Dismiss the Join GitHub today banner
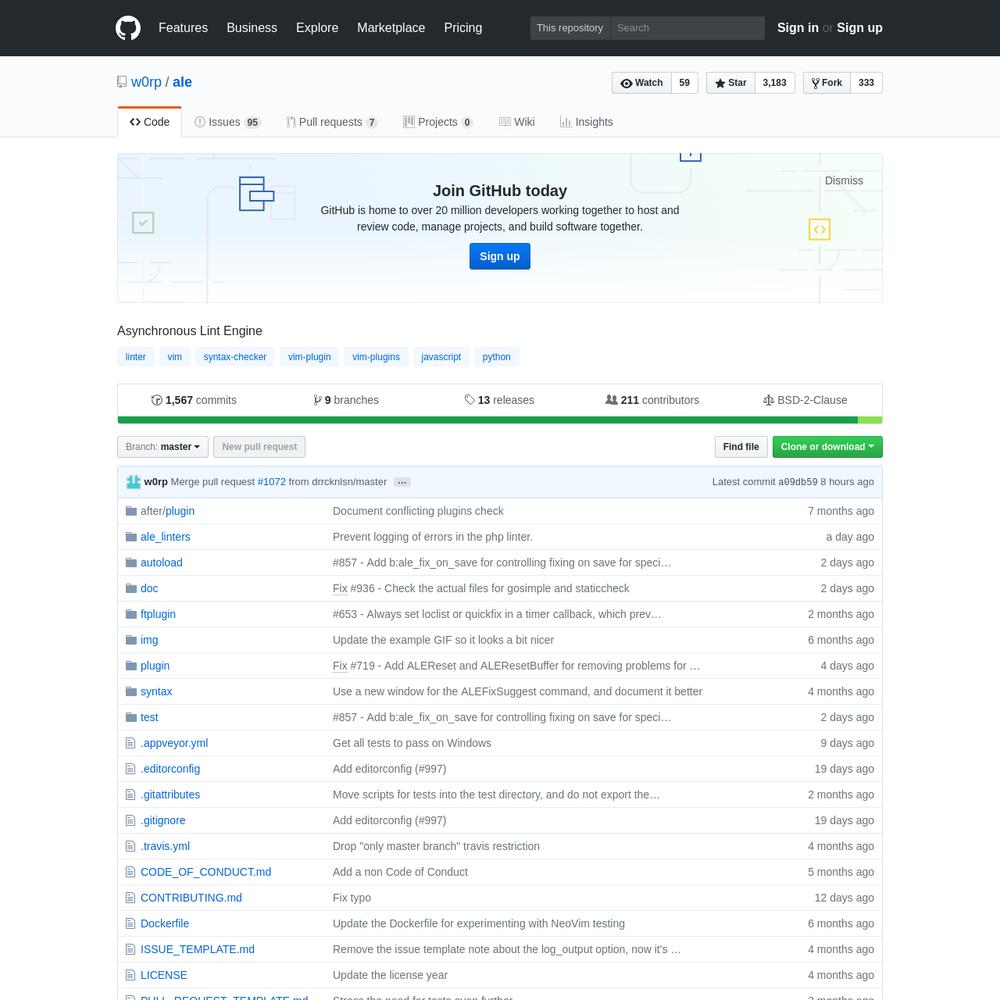Screen dimensions: 1000x1000 (x=844, y=180)
